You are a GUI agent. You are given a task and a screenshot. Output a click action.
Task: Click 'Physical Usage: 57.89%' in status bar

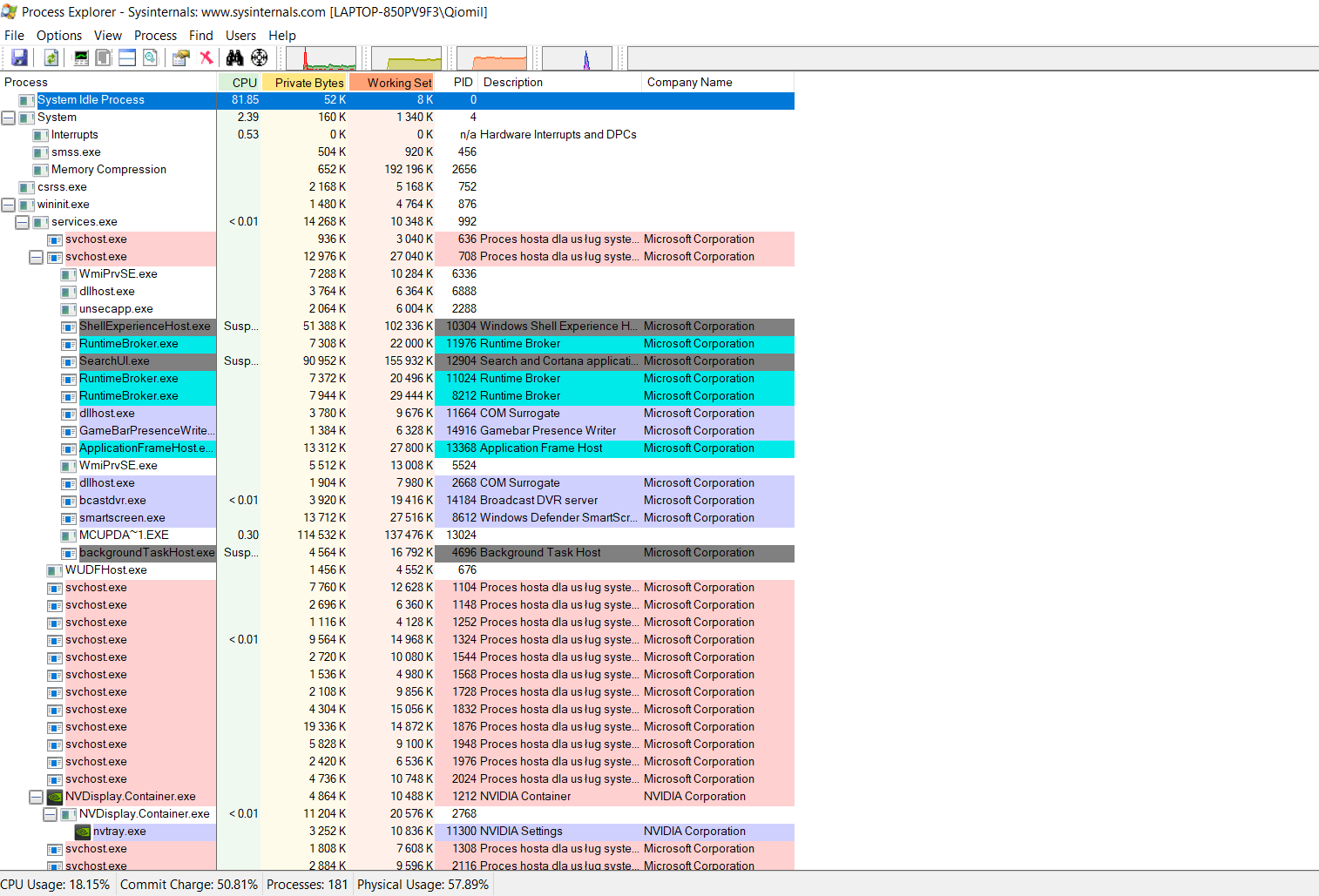423,885
